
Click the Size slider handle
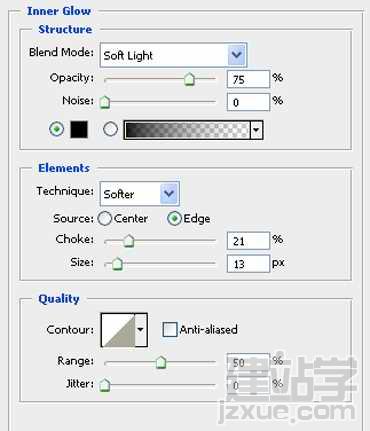click(x=117, y=264)
